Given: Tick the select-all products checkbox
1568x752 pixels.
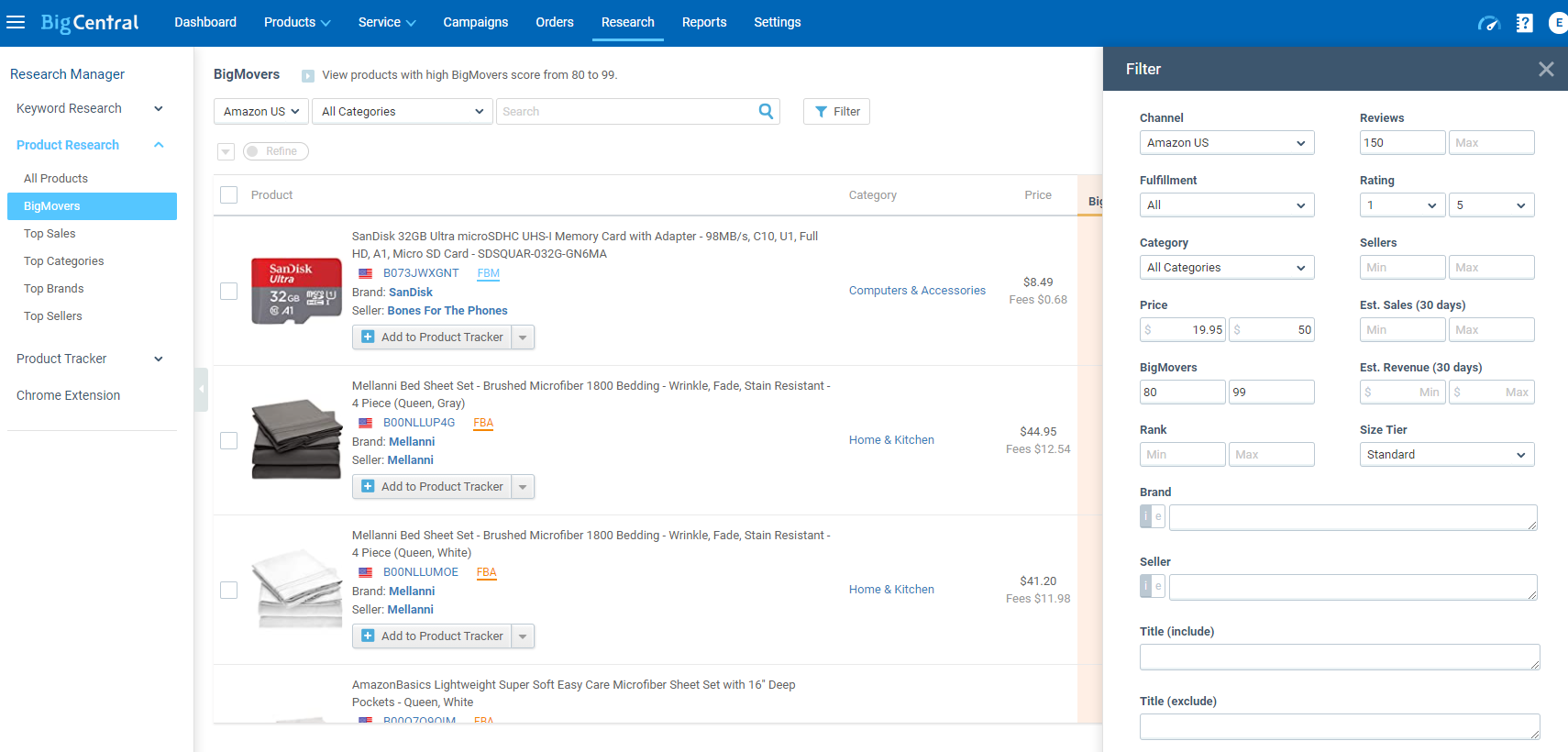Looking at the screenshot, I should click(229, 195).
